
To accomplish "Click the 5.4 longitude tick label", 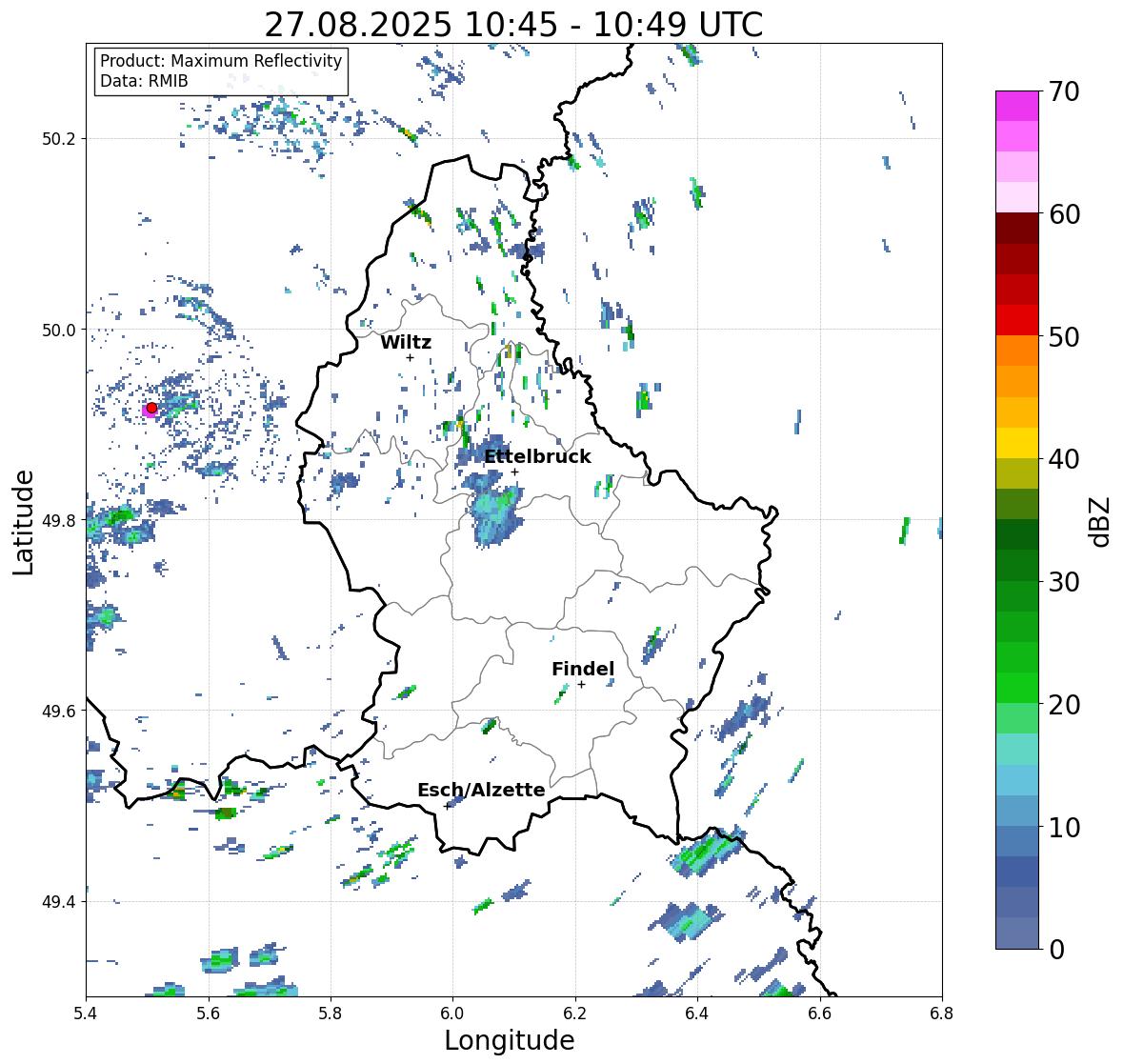I will [x=86, y=1014].
